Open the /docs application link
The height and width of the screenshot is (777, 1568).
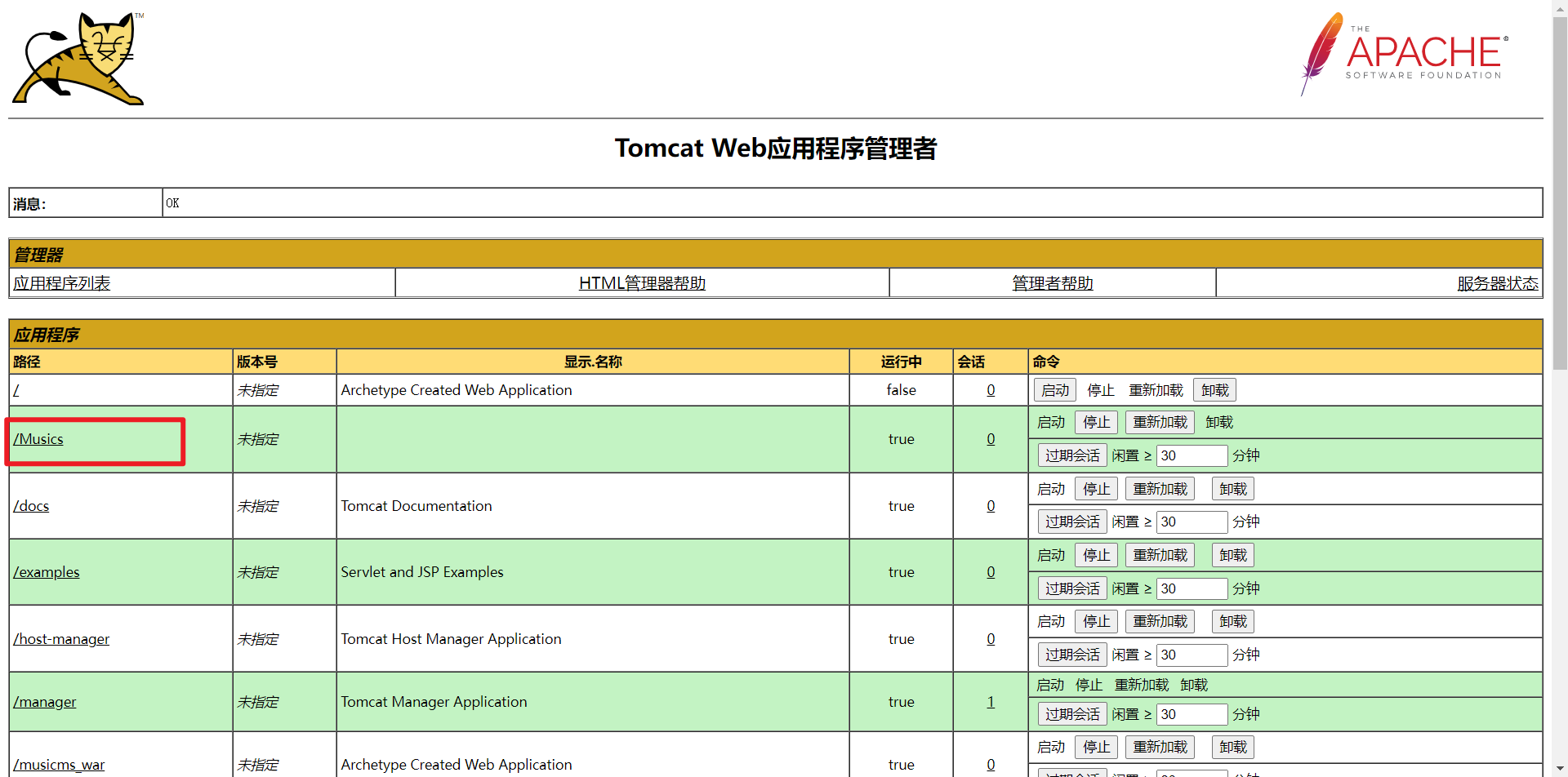point(31,506)
